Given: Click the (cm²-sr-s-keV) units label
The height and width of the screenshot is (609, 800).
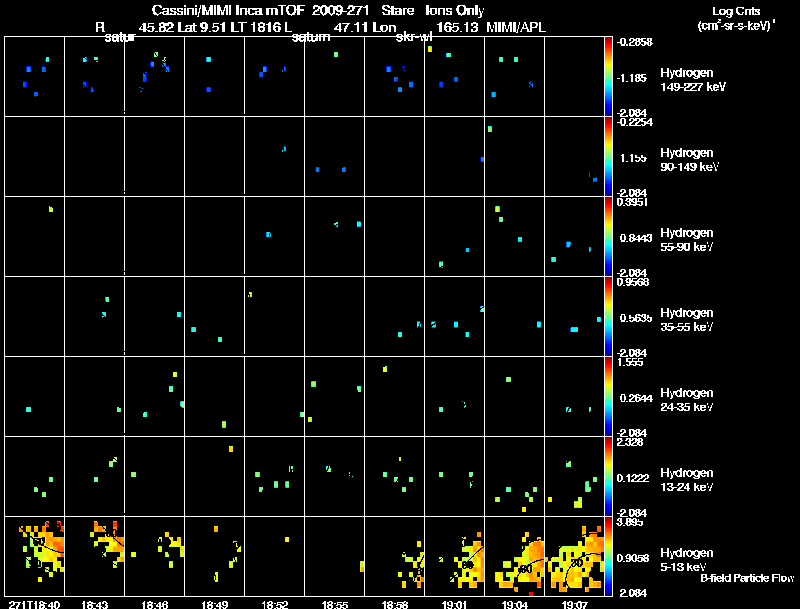Looking at the screenshot, I should click(737, 26).
